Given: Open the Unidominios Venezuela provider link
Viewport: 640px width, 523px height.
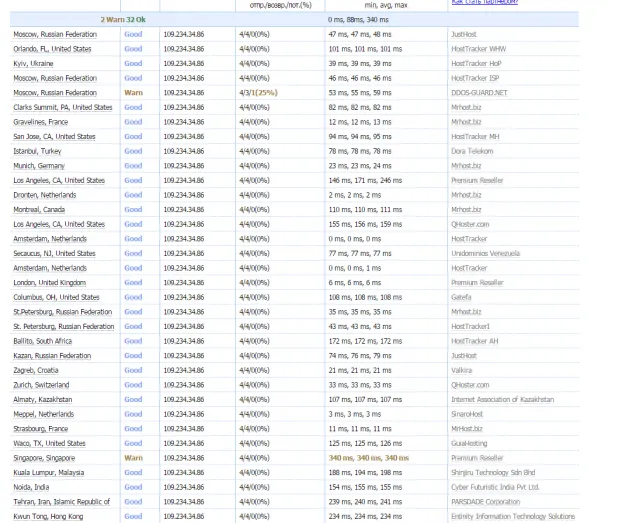Looking at the screenshot, I should pyautogui.click(x=485, y=254).
